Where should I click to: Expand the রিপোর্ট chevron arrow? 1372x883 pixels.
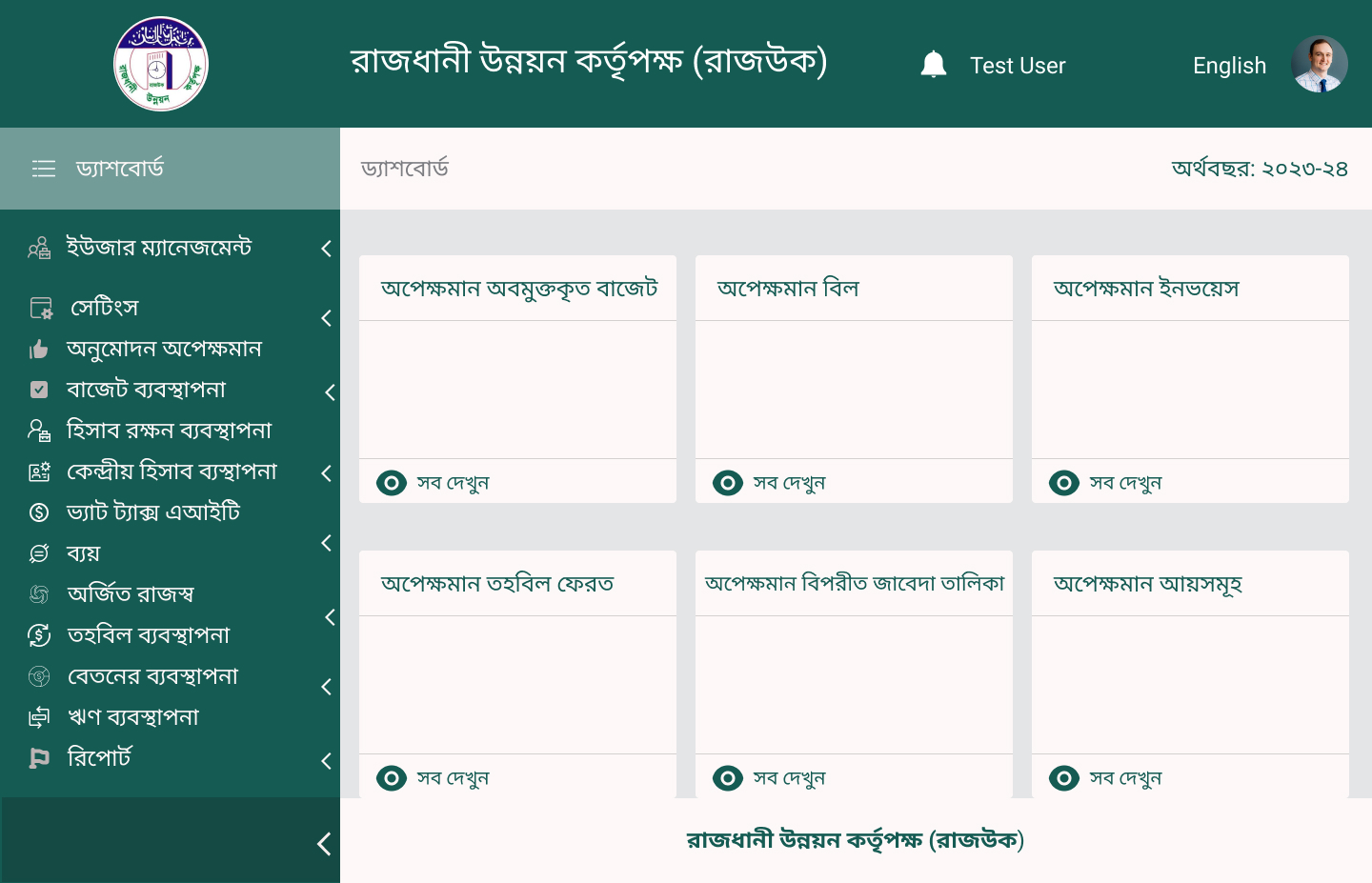[x=326, y=761]
